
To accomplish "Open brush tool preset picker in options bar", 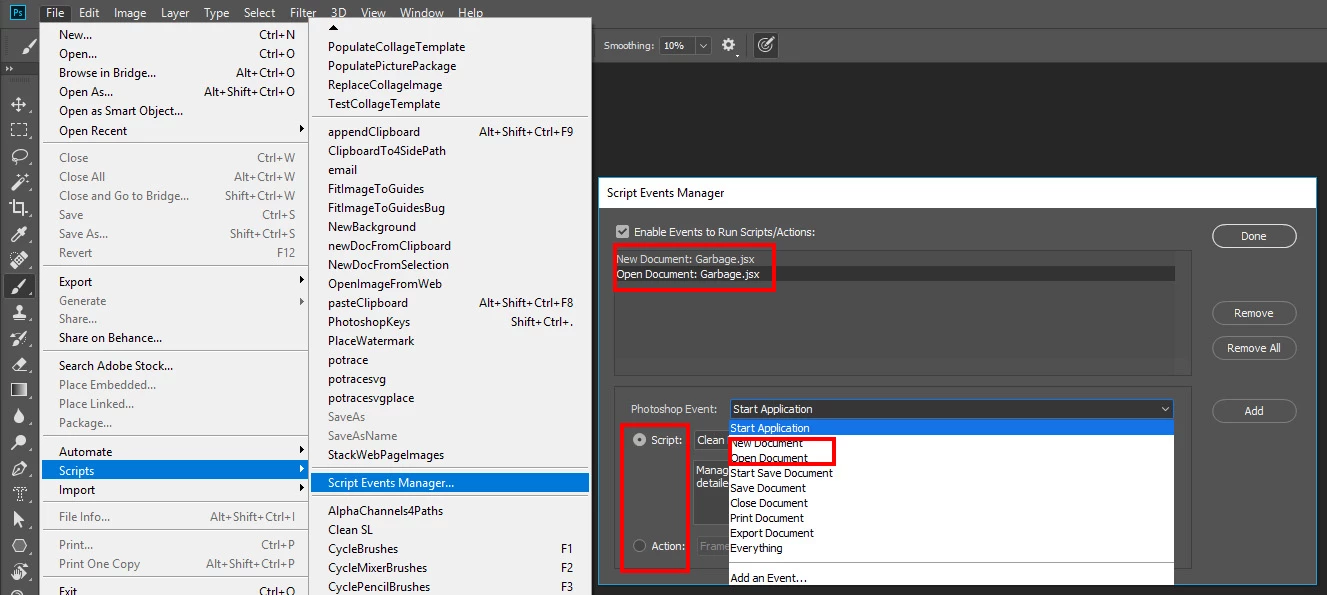I will coord(29,46).
